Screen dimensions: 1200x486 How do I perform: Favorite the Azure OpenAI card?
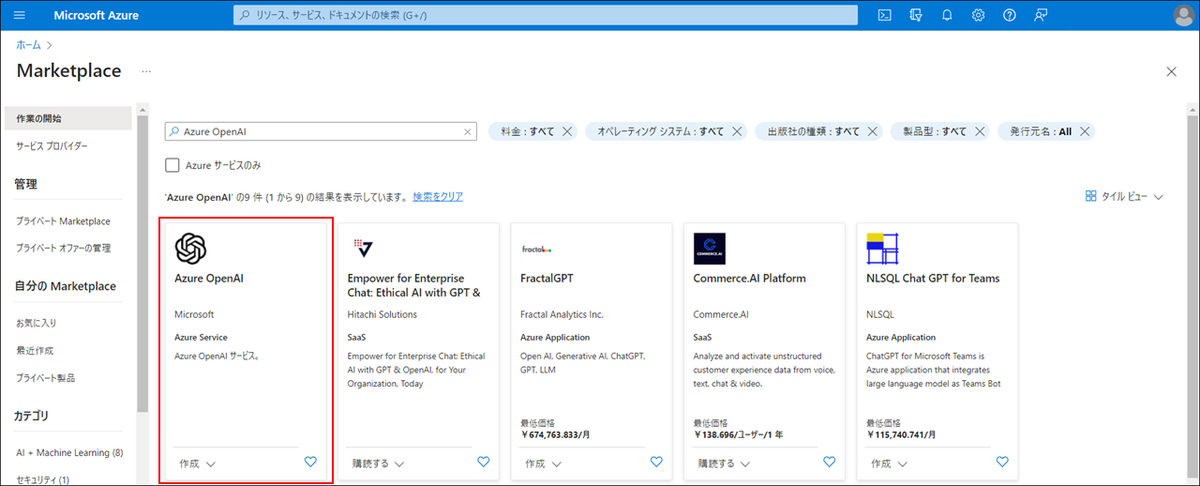310,462
